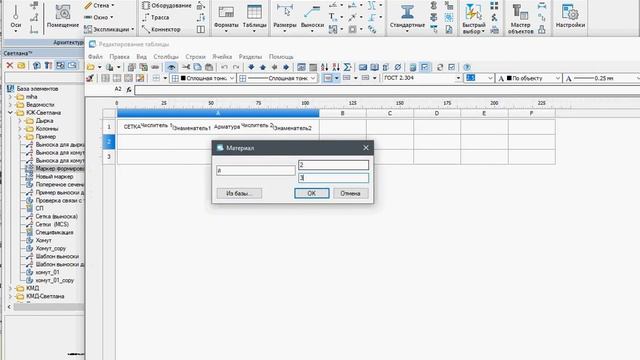Click the blue help question icon
This screenshot has height=360, width=640.
(467, 67)
